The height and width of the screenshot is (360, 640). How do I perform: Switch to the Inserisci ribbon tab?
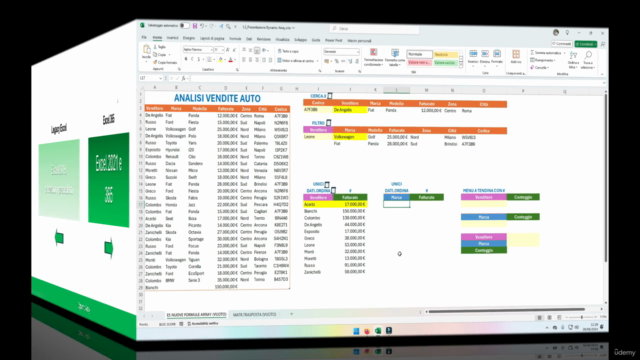tap(172, 38)
